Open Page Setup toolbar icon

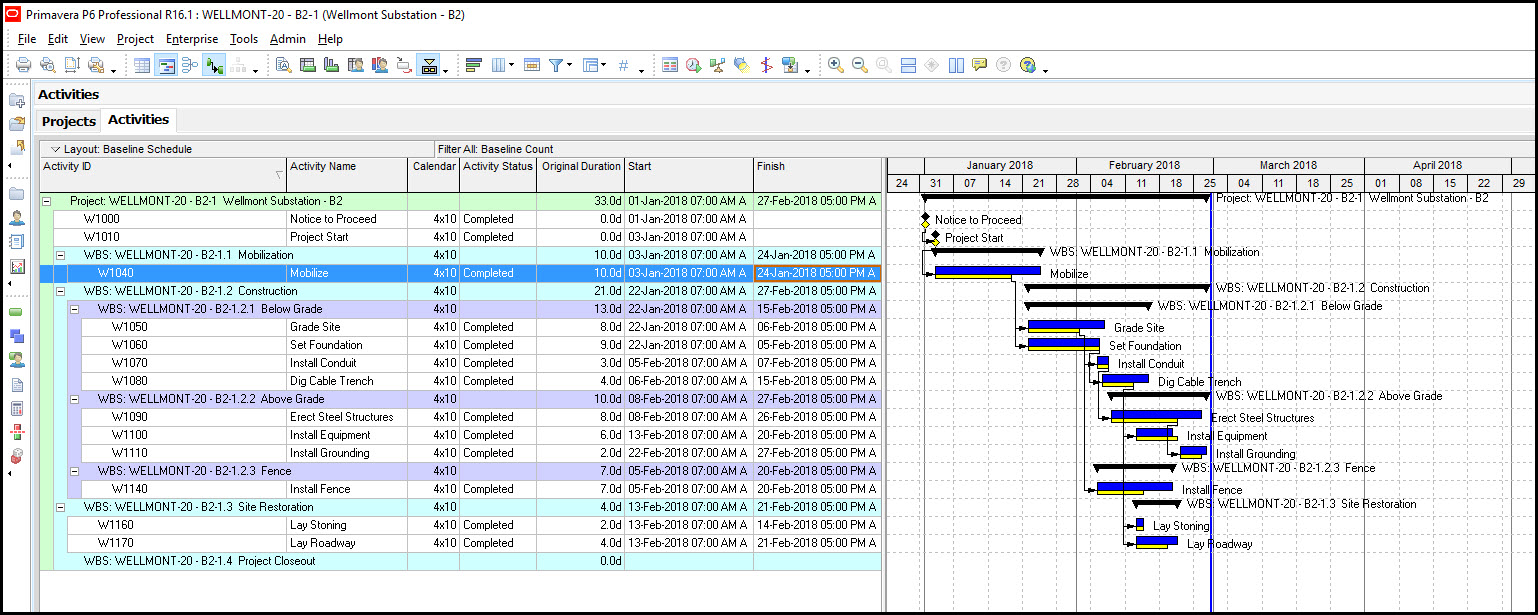pyautogui.click(x=72, y=65)
